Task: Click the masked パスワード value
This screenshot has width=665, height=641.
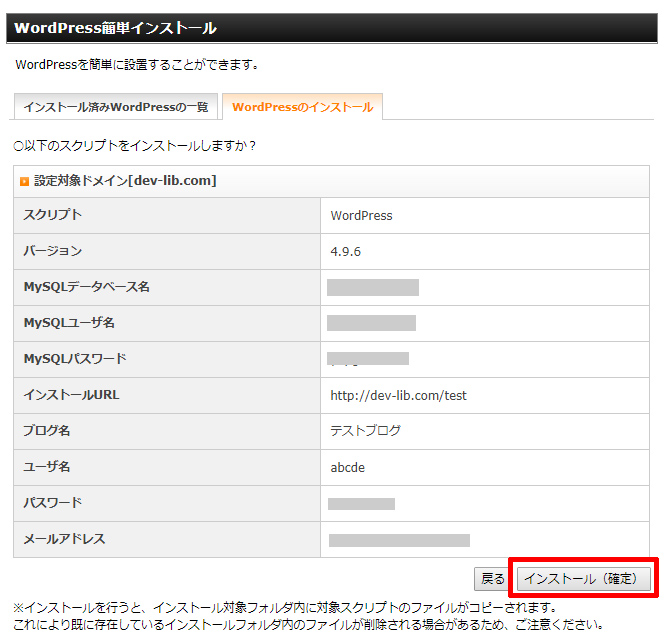Action: pos(361,504)
